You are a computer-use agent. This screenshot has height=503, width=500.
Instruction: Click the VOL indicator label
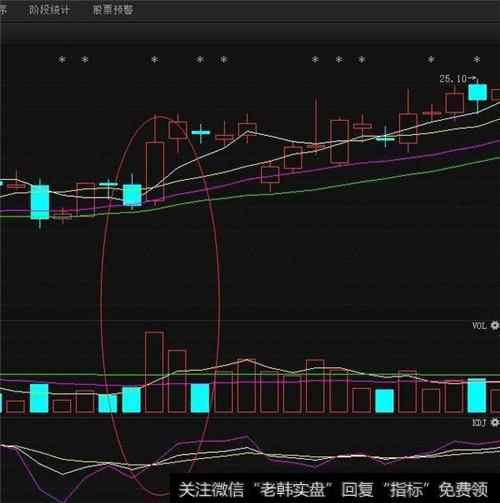tap(479, 326)
